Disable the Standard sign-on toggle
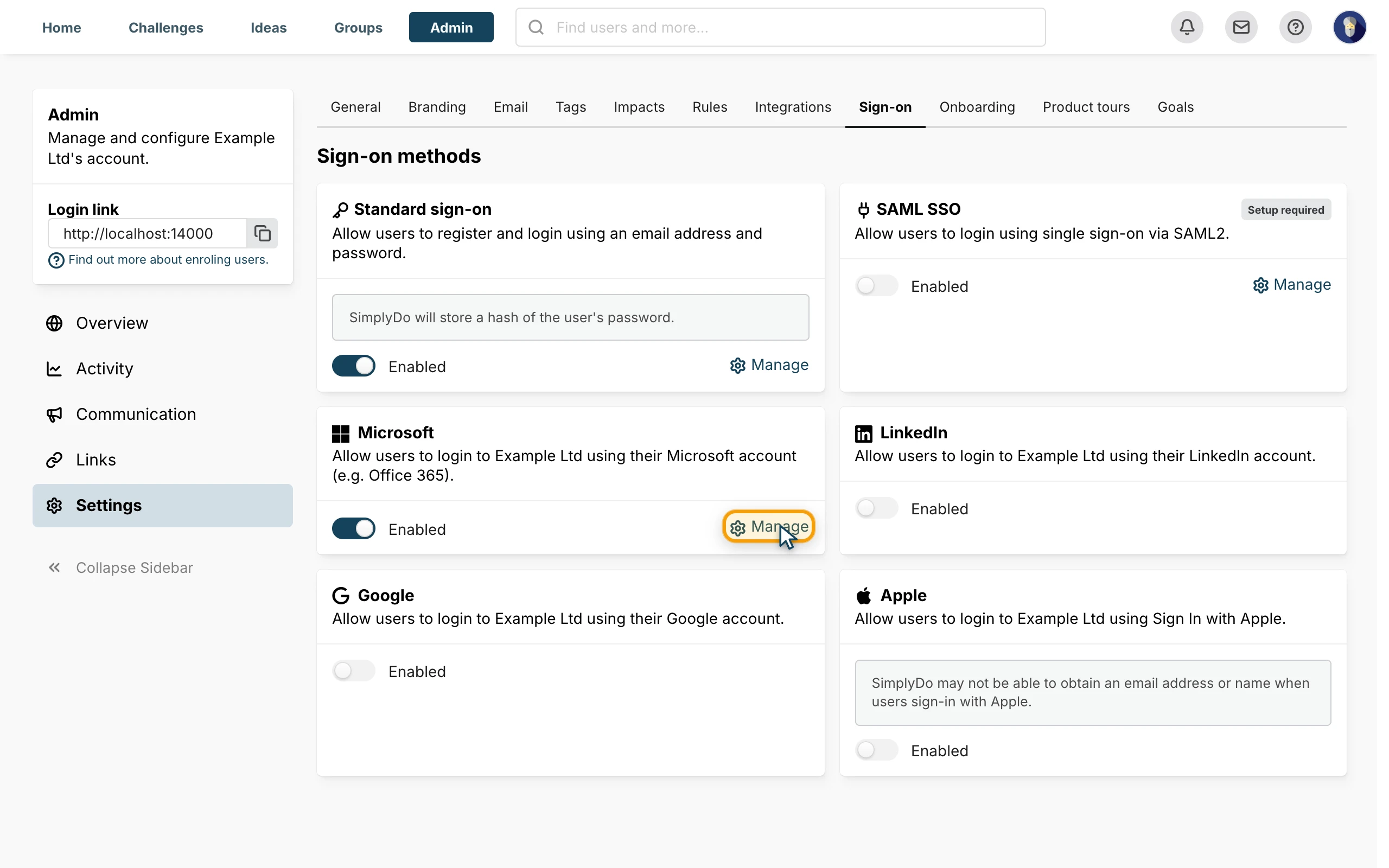This screenshot has width=1389, height=868. click(x=354, y=366)
